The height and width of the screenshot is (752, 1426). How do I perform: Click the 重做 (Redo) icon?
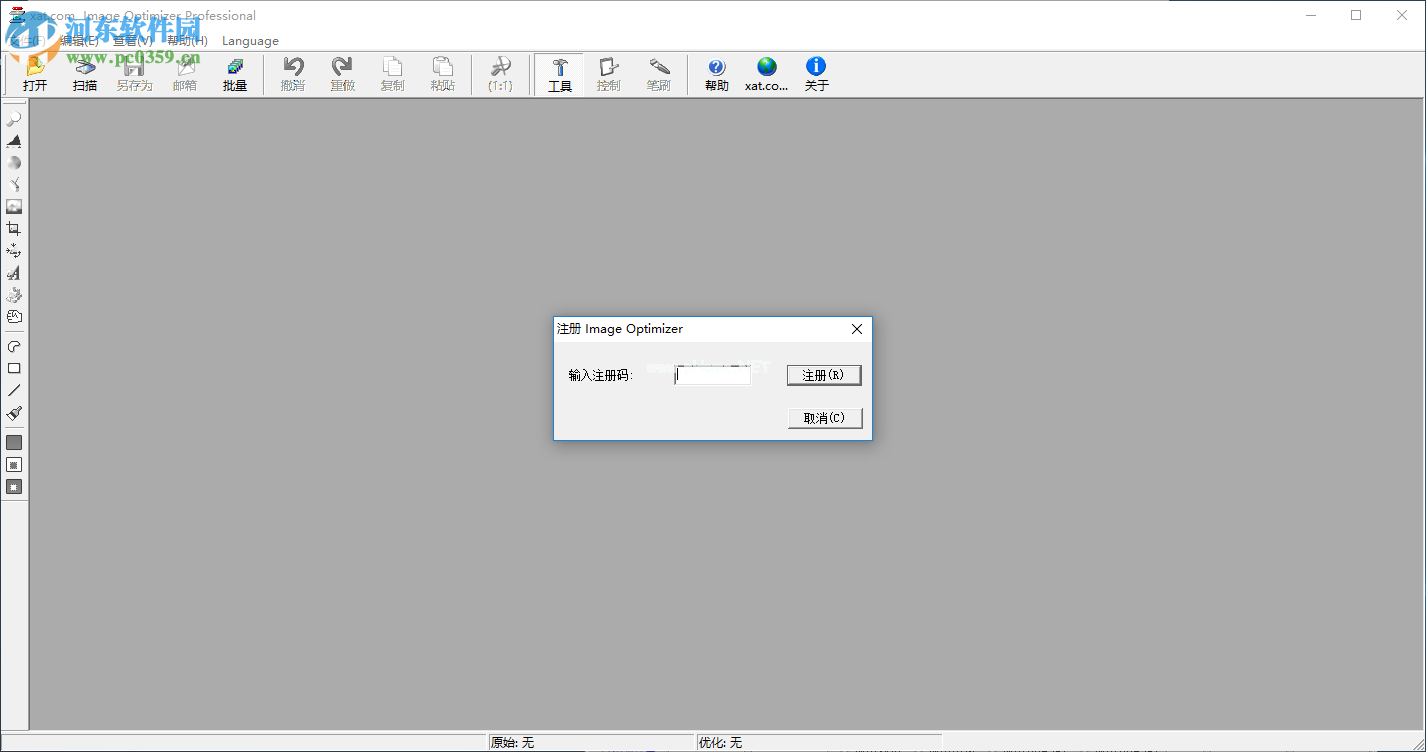343,74
